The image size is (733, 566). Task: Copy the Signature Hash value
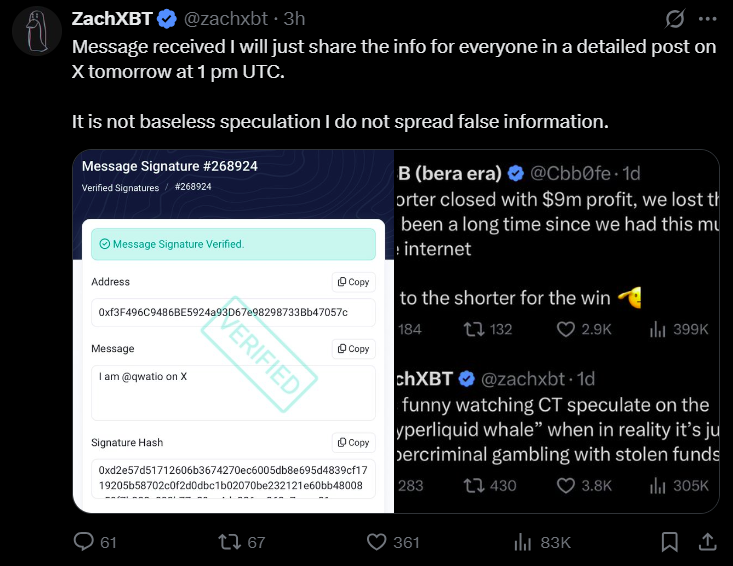click(353, 442)
